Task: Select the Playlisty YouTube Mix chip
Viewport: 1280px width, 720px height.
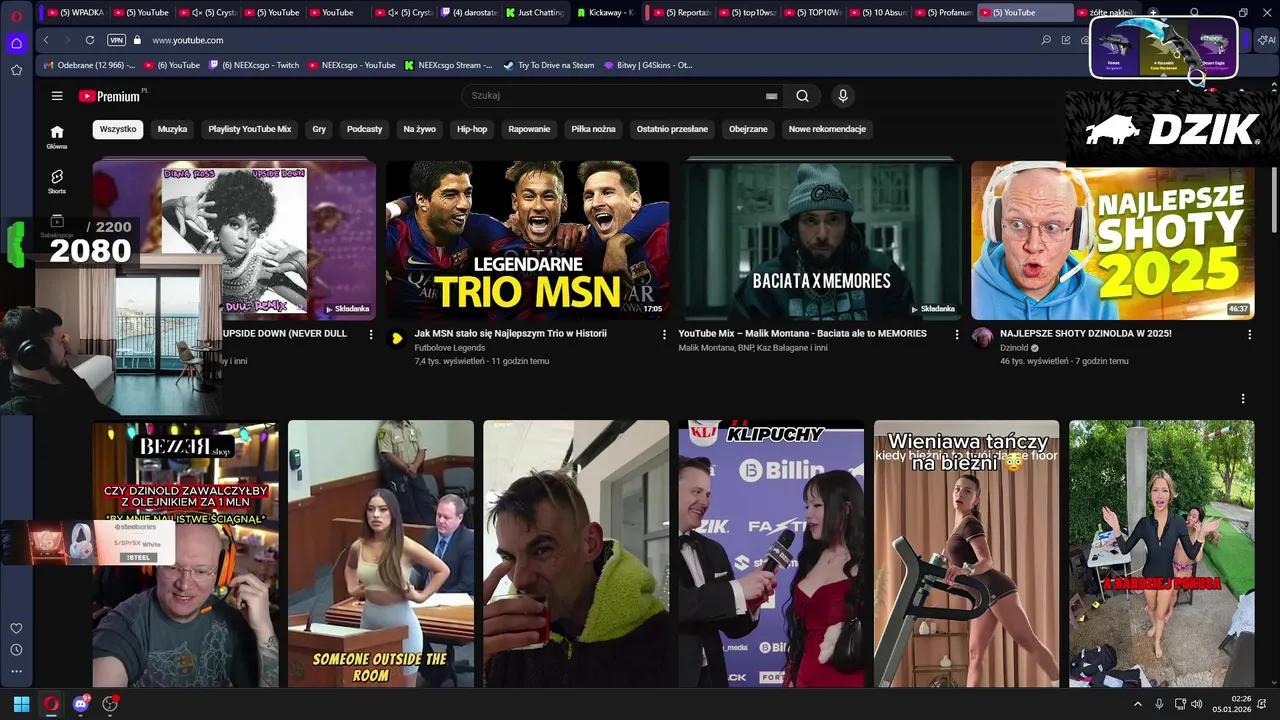Action: pos(250,129)
